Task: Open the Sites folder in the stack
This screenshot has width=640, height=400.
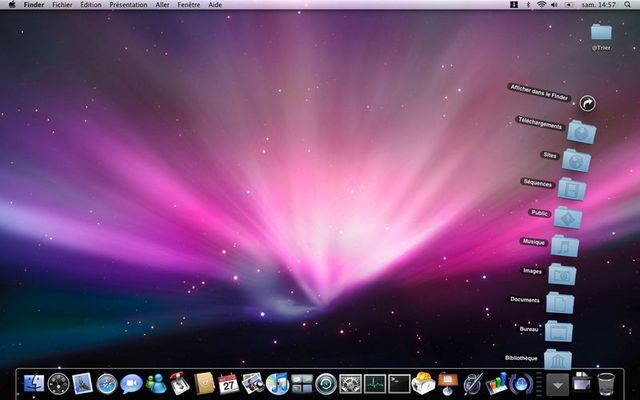Action: point(576,160)
